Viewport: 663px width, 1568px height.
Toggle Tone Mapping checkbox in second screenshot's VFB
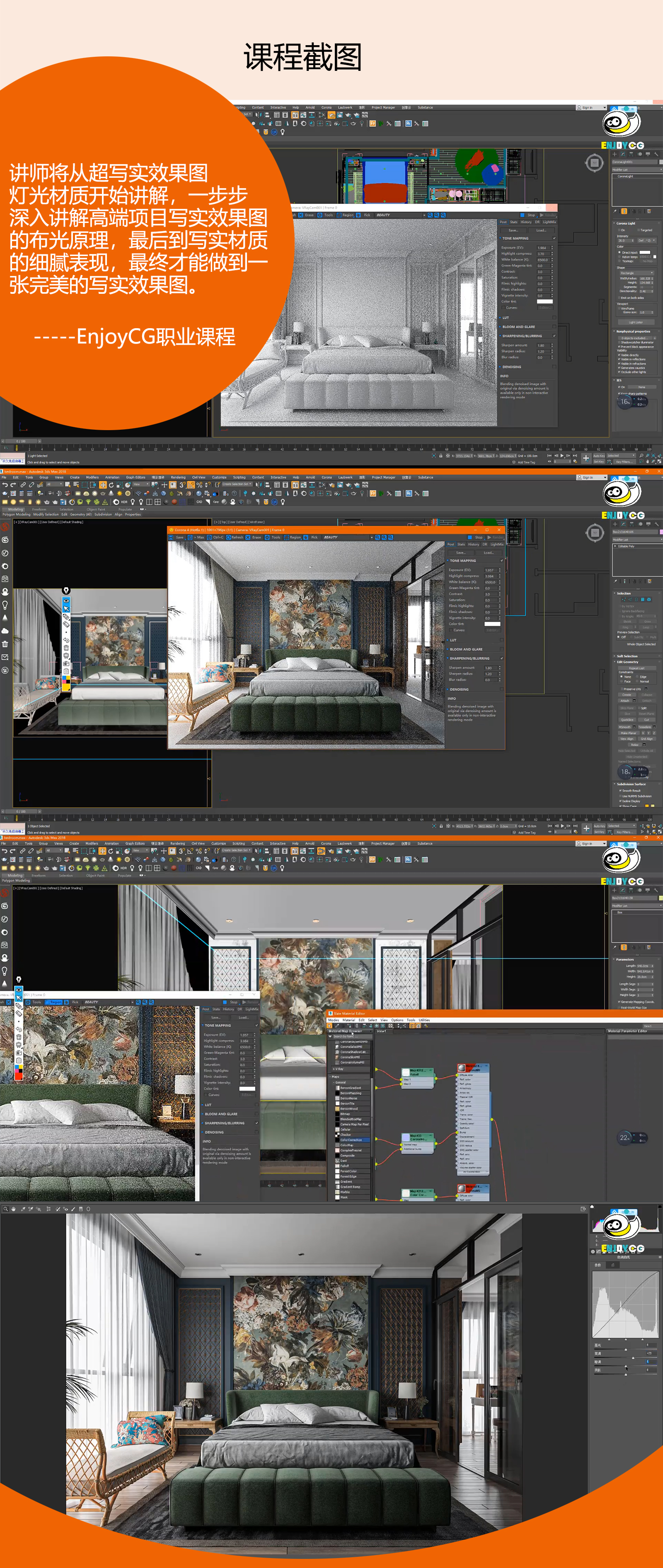tap(502, 561)
